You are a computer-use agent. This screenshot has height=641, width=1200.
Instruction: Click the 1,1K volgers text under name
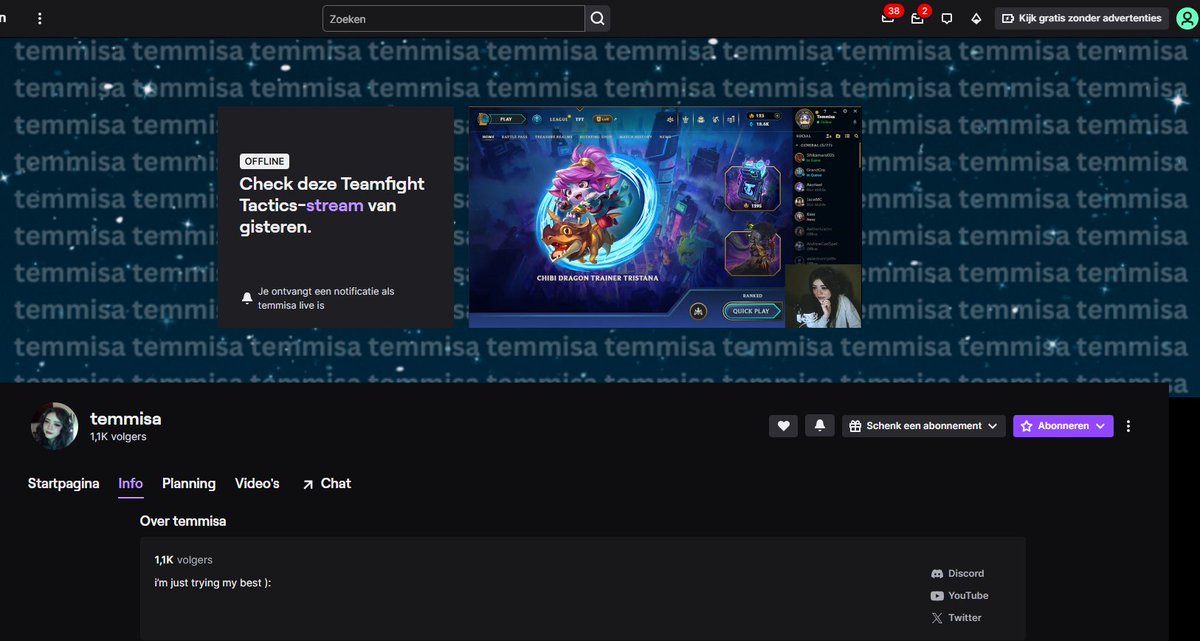pyautogui.click(x=118, y=437)
